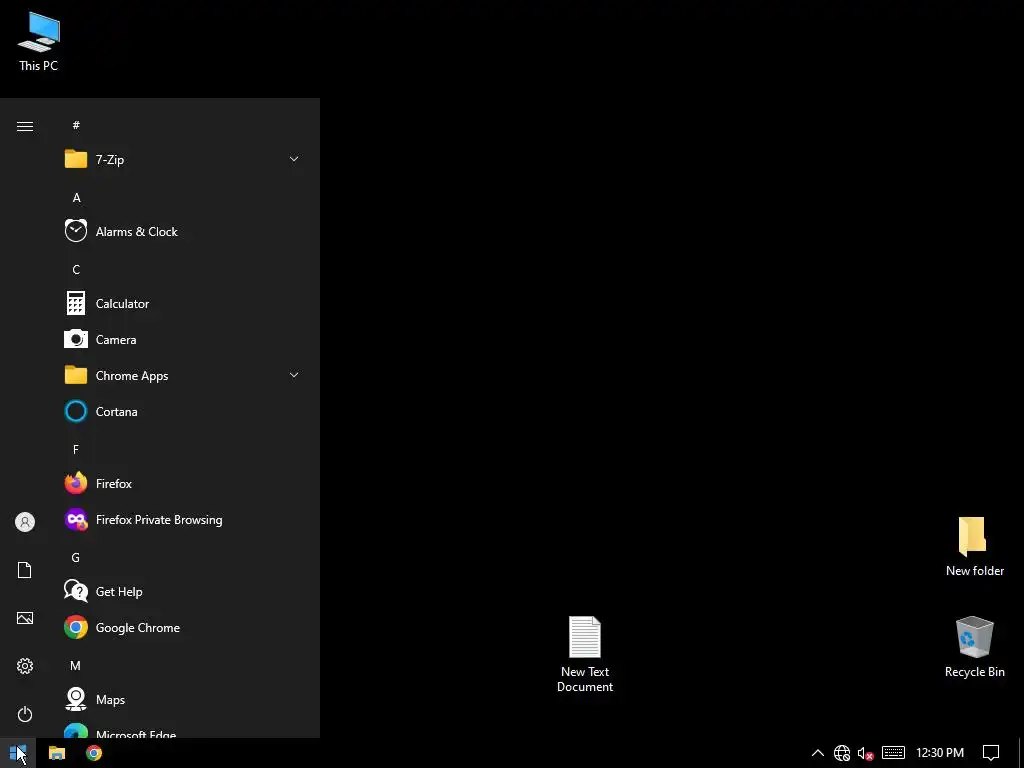Viewport: 1024px width, 768px height.
Task: Open the Maps app
Action: point(183,700)
